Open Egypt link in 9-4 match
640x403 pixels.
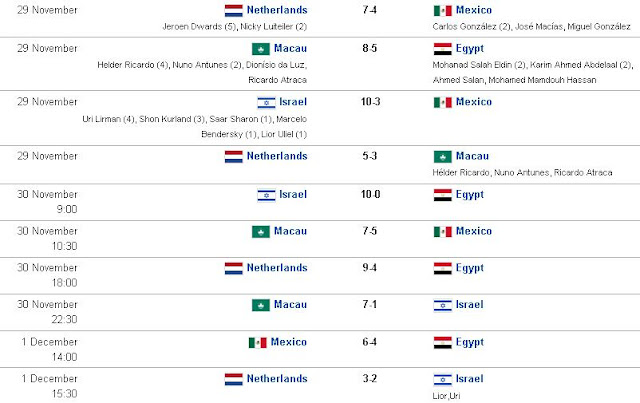tap(469, 268)
